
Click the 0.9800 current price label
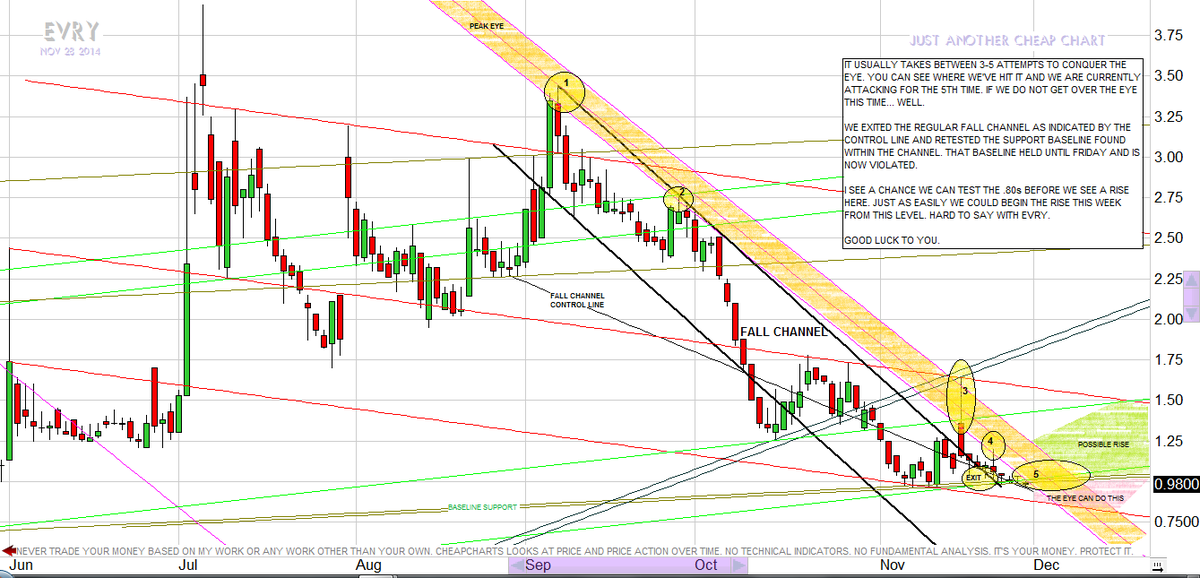click(1176, 485)
